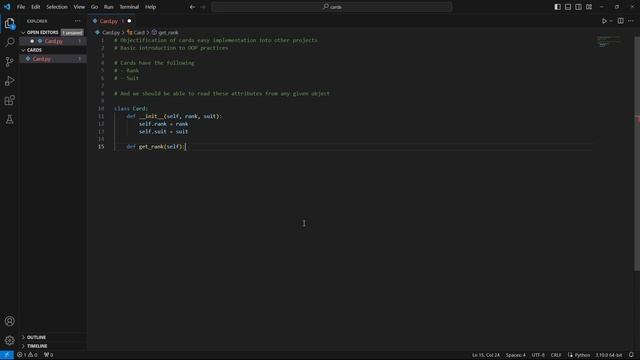Open the Go menu
This screenshot has width=640, height=360.
click(94, 7)
